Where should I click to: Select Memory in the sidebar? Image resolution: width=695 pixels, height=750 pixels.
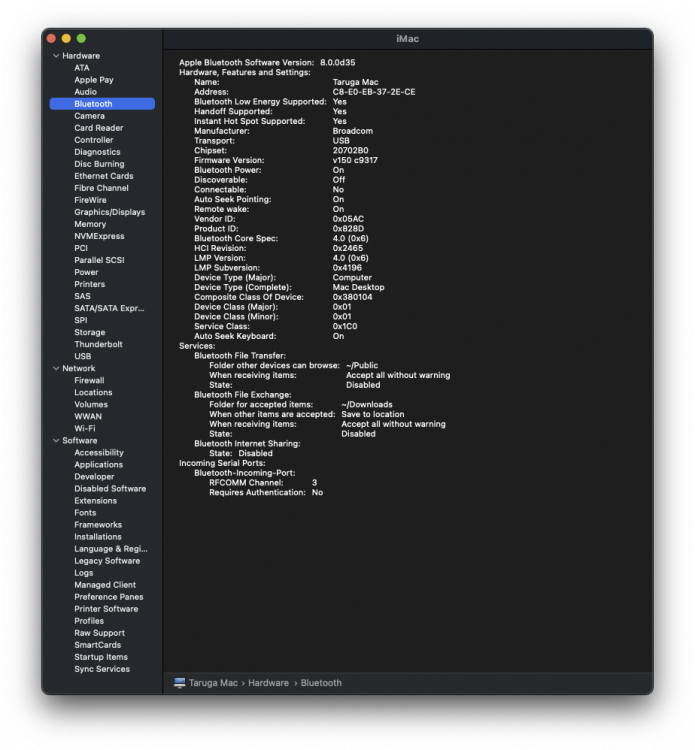[90, 224]
